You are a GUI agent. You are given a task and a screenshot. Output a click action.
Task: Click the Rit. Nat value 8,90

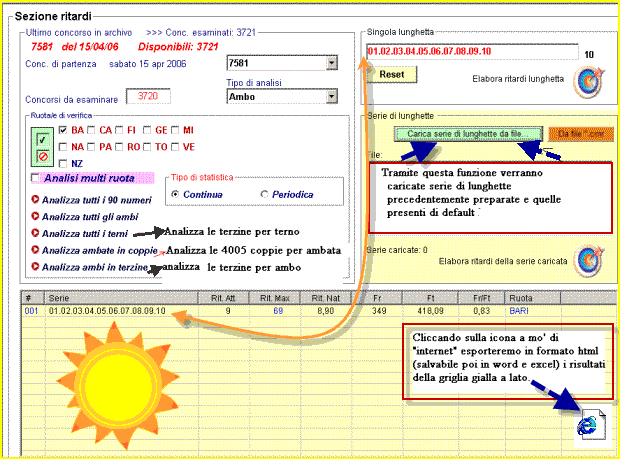326,311
